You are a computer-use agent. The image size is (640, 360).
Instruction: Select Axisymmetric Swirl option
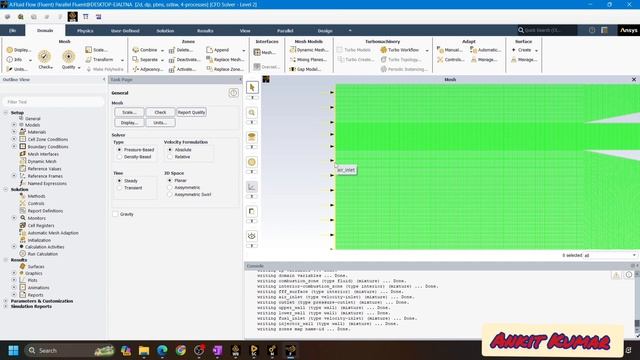[170, 195]
